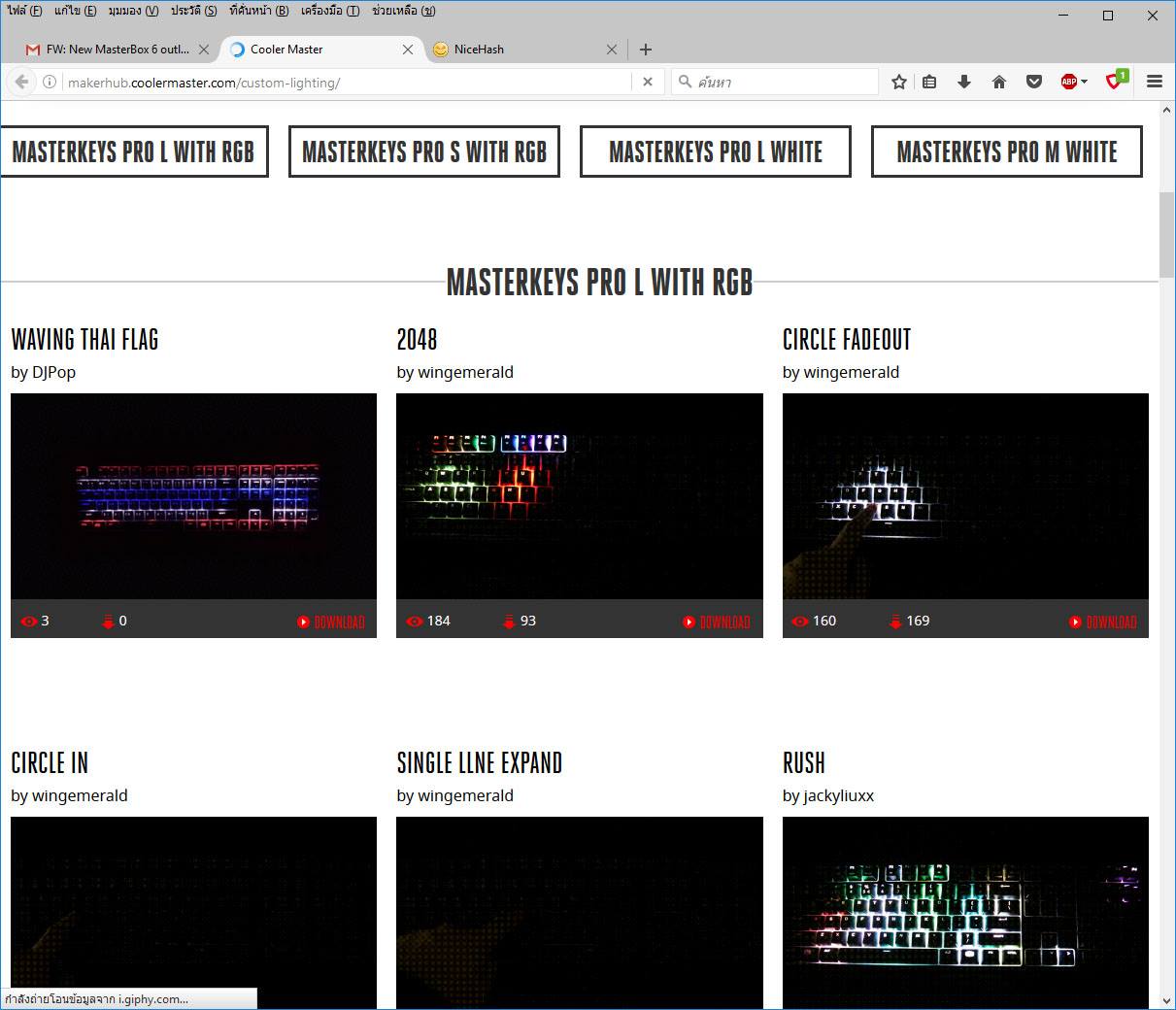Viewport: 1176px width, 1010px height.
Task: Open the มุมมอง (V) menu
Action: point(133,11)
